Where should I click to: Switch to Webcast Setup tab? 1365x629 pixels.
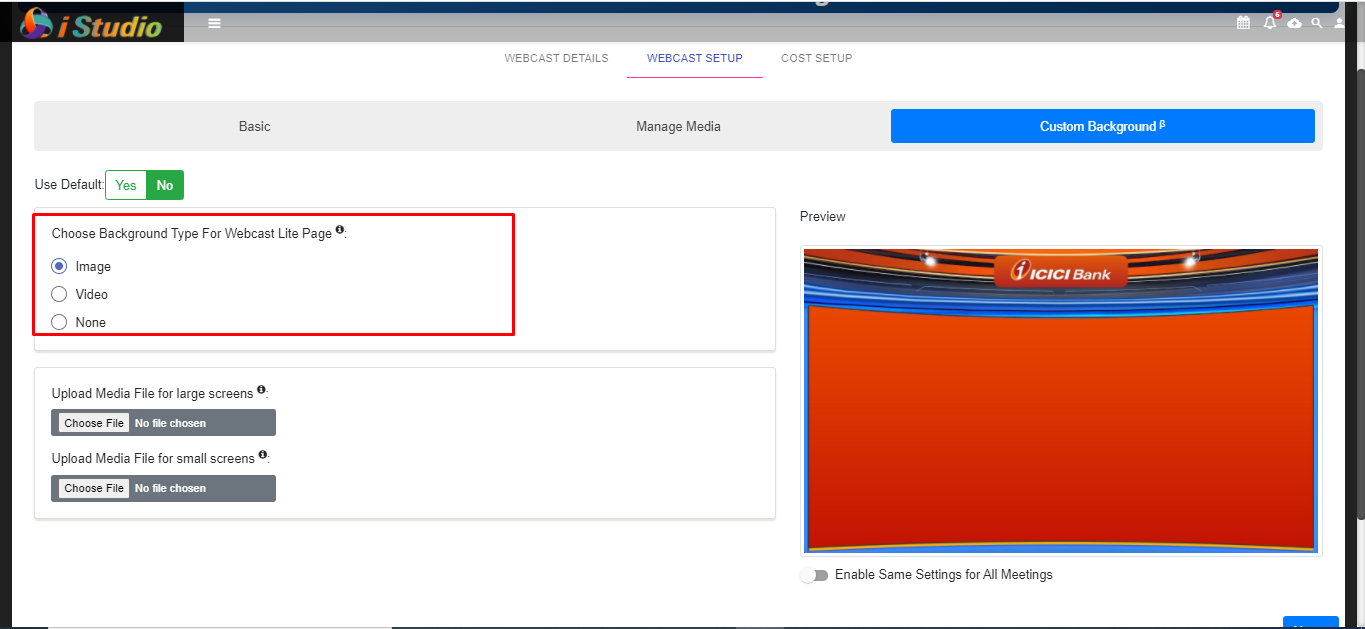[x=695, y=58]
